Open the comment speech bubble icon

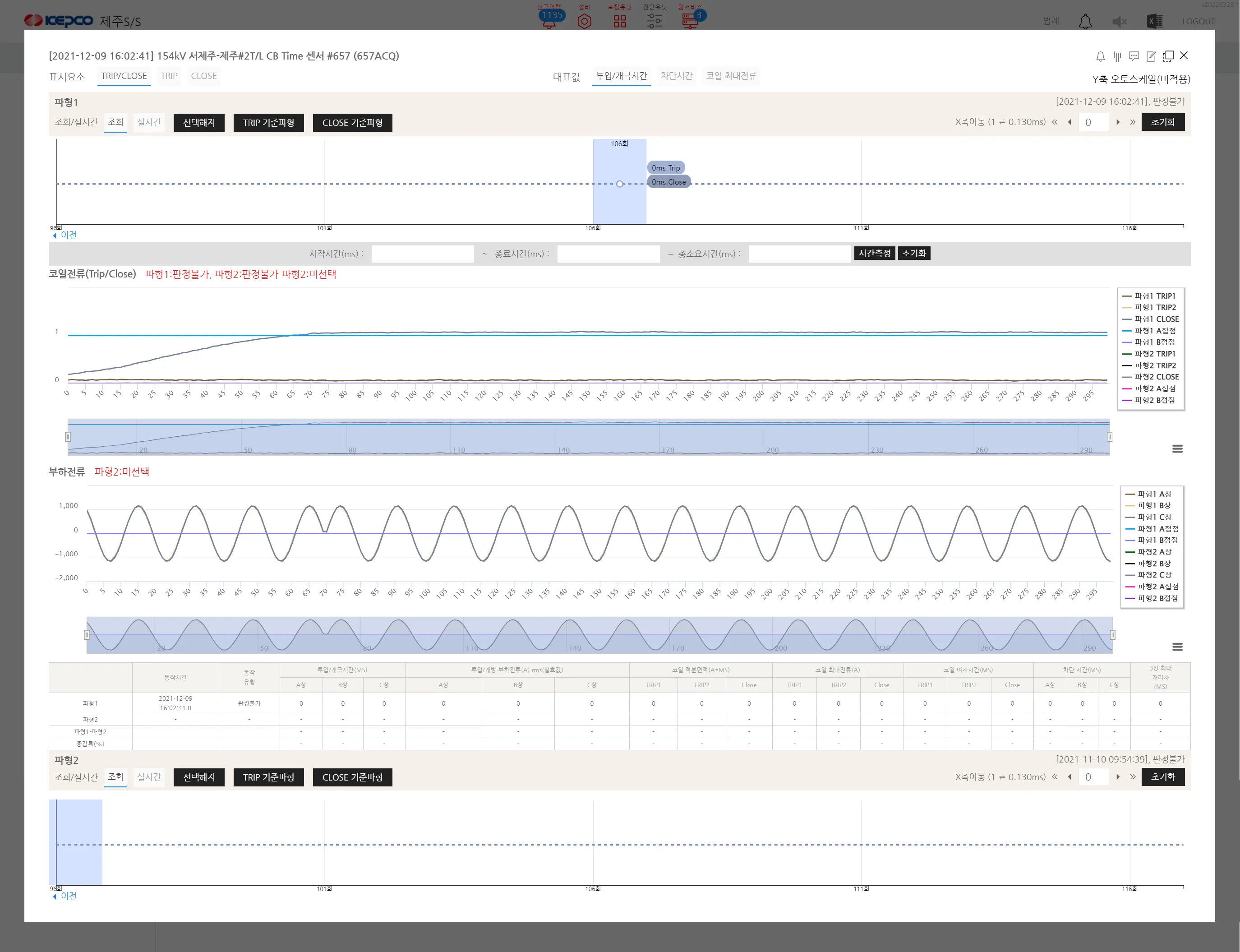[1134, 56]
